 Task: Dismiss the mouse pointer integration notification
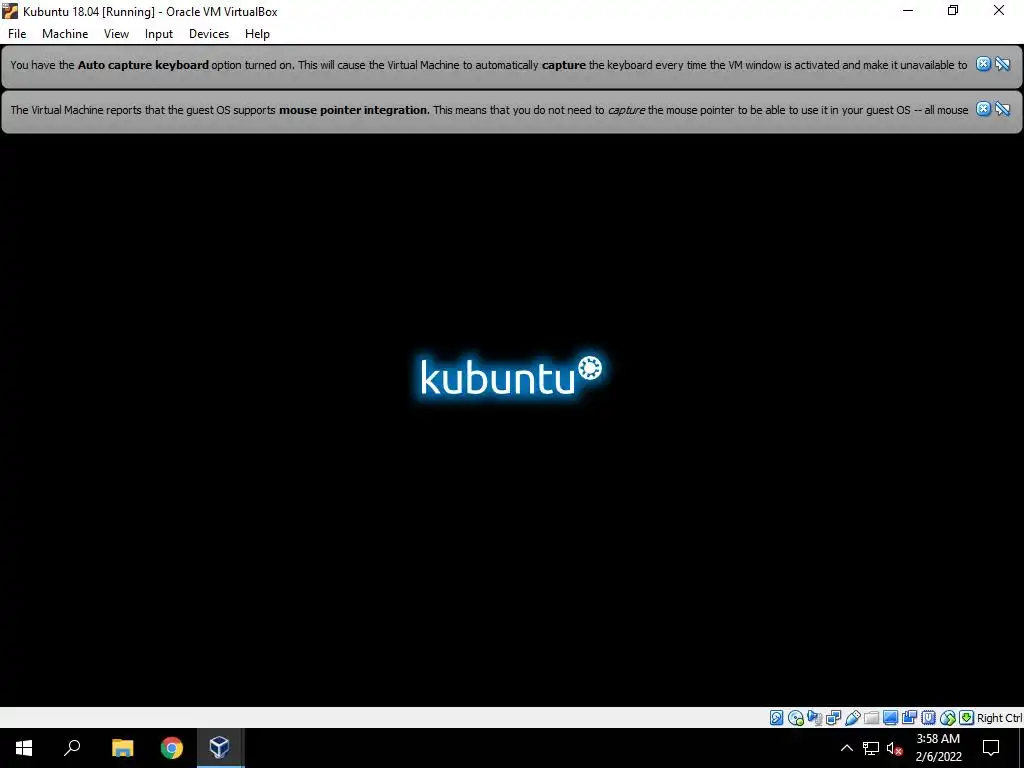click(x=984, y=108)
